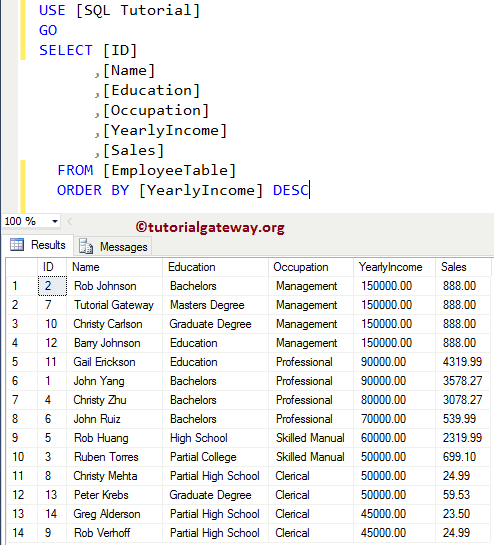Click the DESC keyword in the query
Screen dimensions: 494x545
[x=291, y=190]
